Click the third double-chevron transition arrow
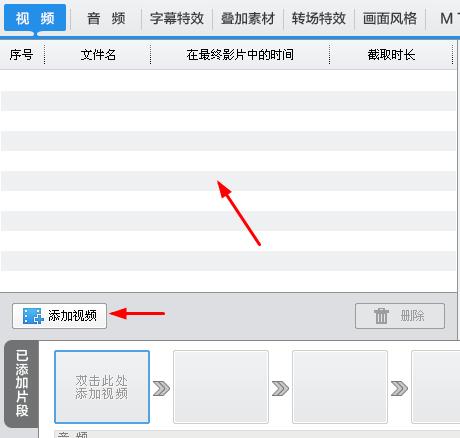Viewport: 460px width, 438px height. [399, 388]
